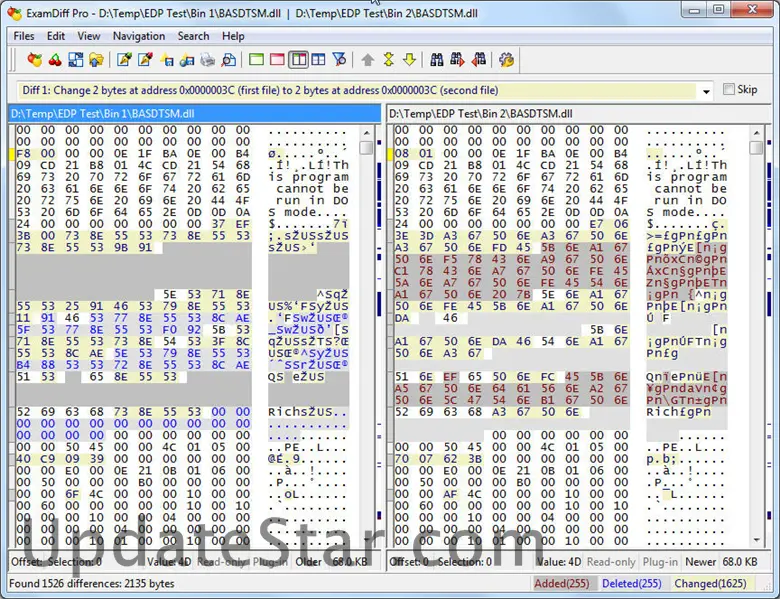Go to previous difference using gray up arrow
The height and width of the screenshot is (599, 780).
pos(367,60)
